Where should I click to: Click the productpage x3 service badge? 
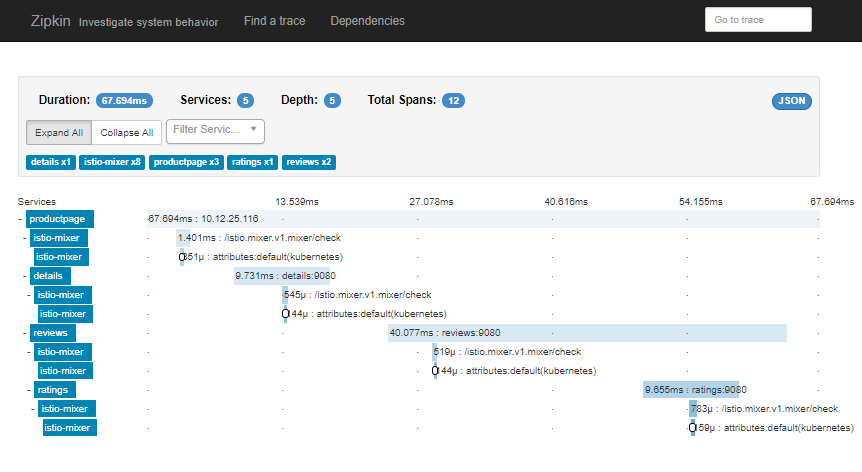(x=187, y=162)
